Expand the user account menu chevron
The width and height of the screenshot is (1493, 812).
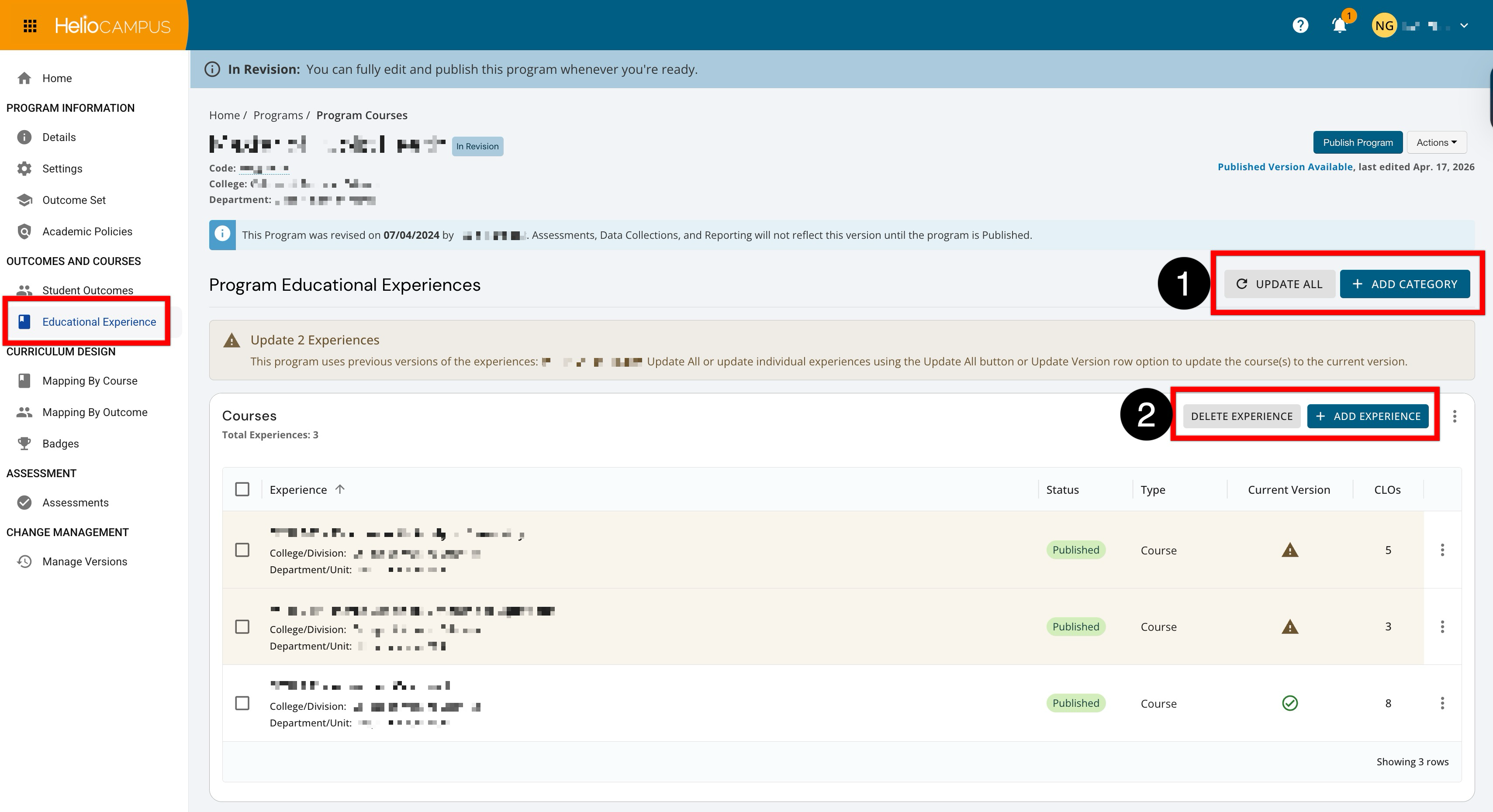coord(1464,25)
